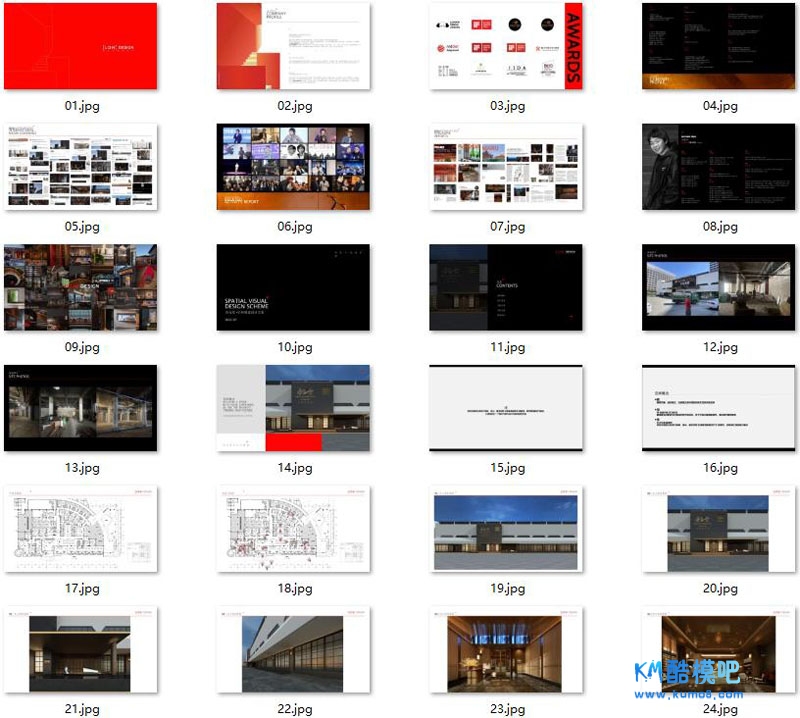This screenshot has width=800, height=718.
Task: Select the 06.jpg photo collage thumbnail
Action: pos(293,167)
